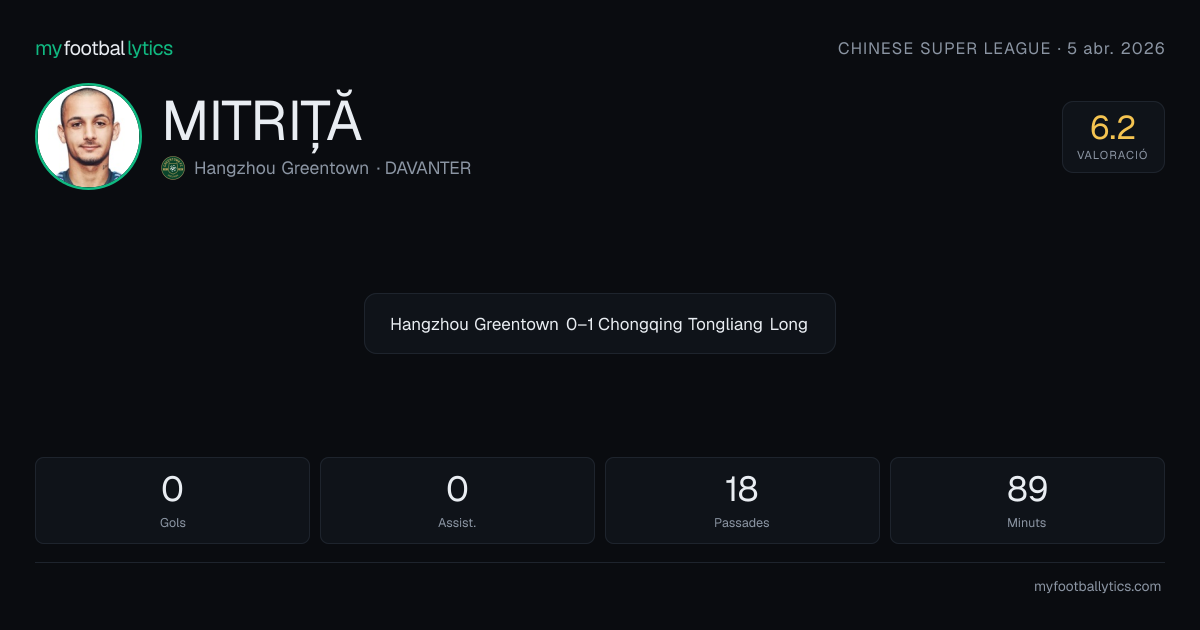Select the Gols stat card
The image size is (1200, 630).
[x=172, y=500]
